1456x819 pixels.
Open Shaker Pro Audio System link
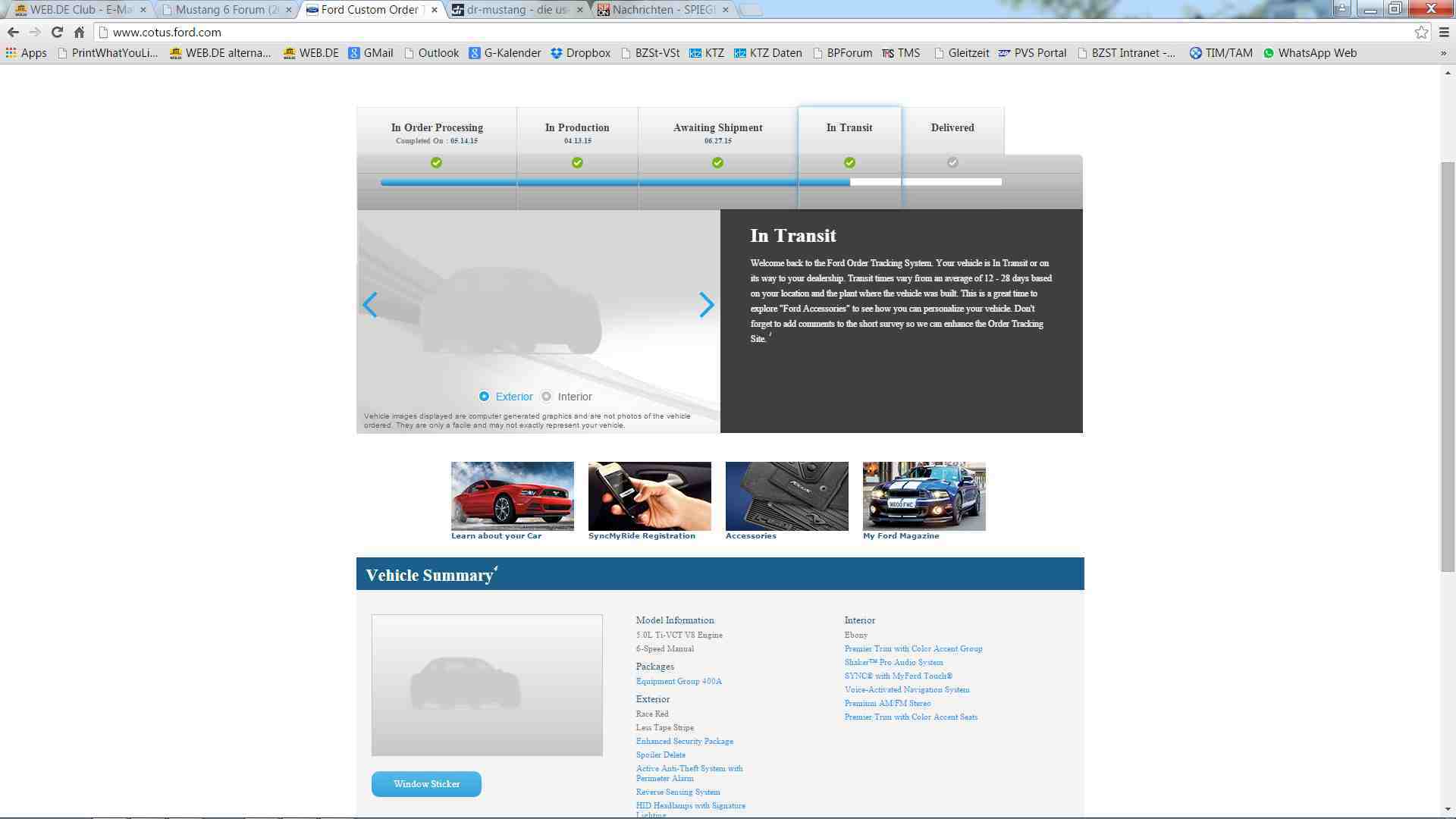pyautogui.click(x=894, y=662)
